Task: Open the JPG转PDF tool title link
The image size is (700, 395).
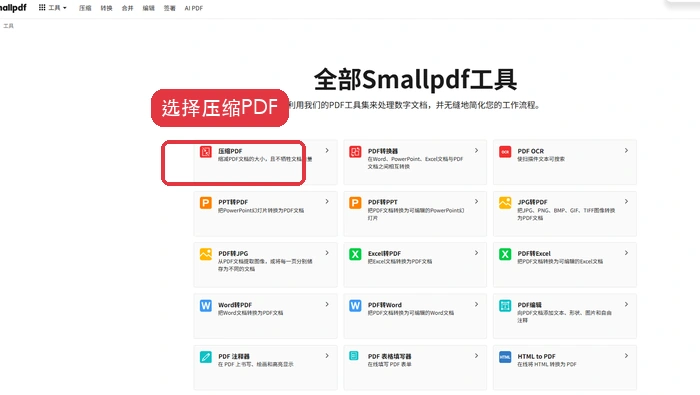Action: [532, 202]
